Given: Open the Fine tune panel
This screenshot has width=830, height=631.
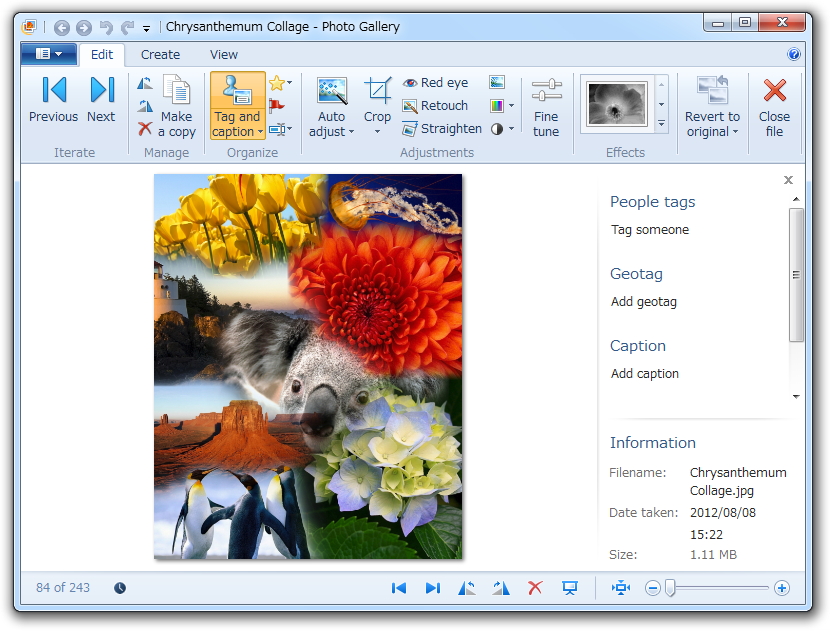Looking at the screenshot, I should tap(546, 105).
